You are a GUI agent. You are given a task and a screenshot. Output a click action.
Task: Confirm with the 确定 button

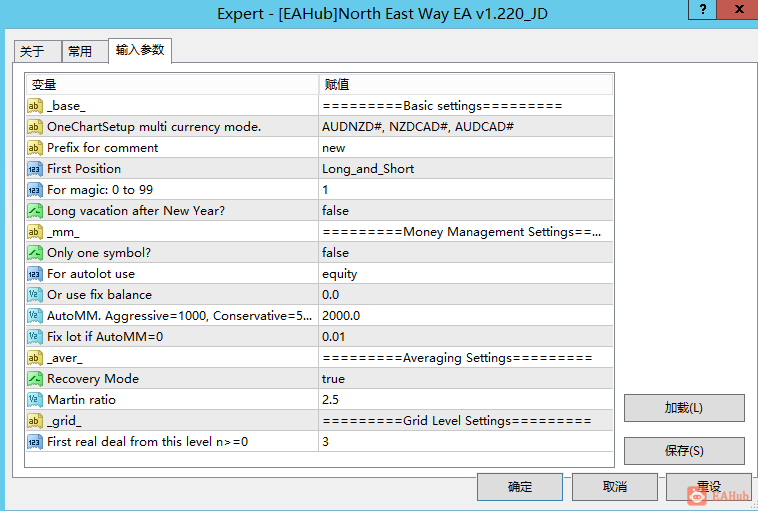pos(520,487)
